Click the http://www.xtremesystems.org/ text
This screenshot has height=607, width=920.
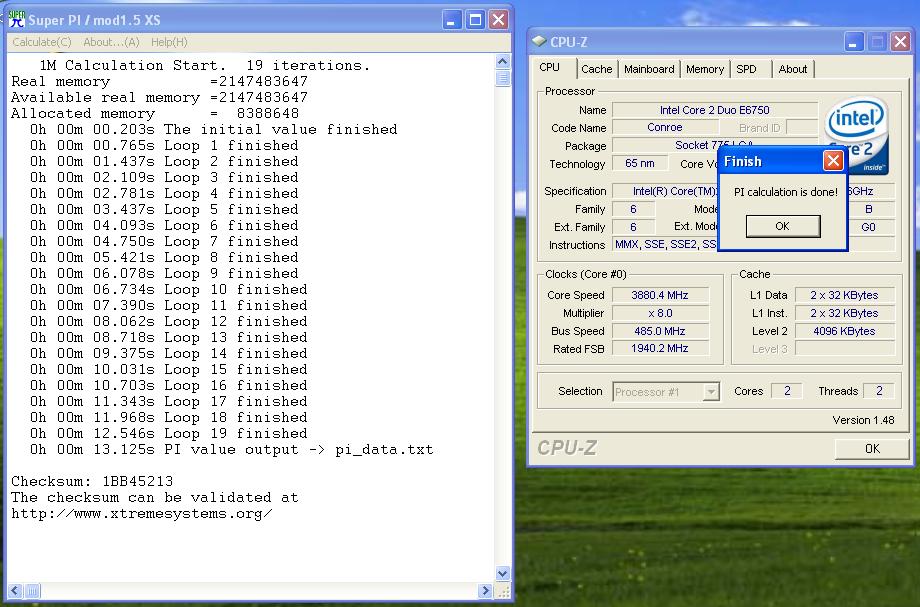141,514
